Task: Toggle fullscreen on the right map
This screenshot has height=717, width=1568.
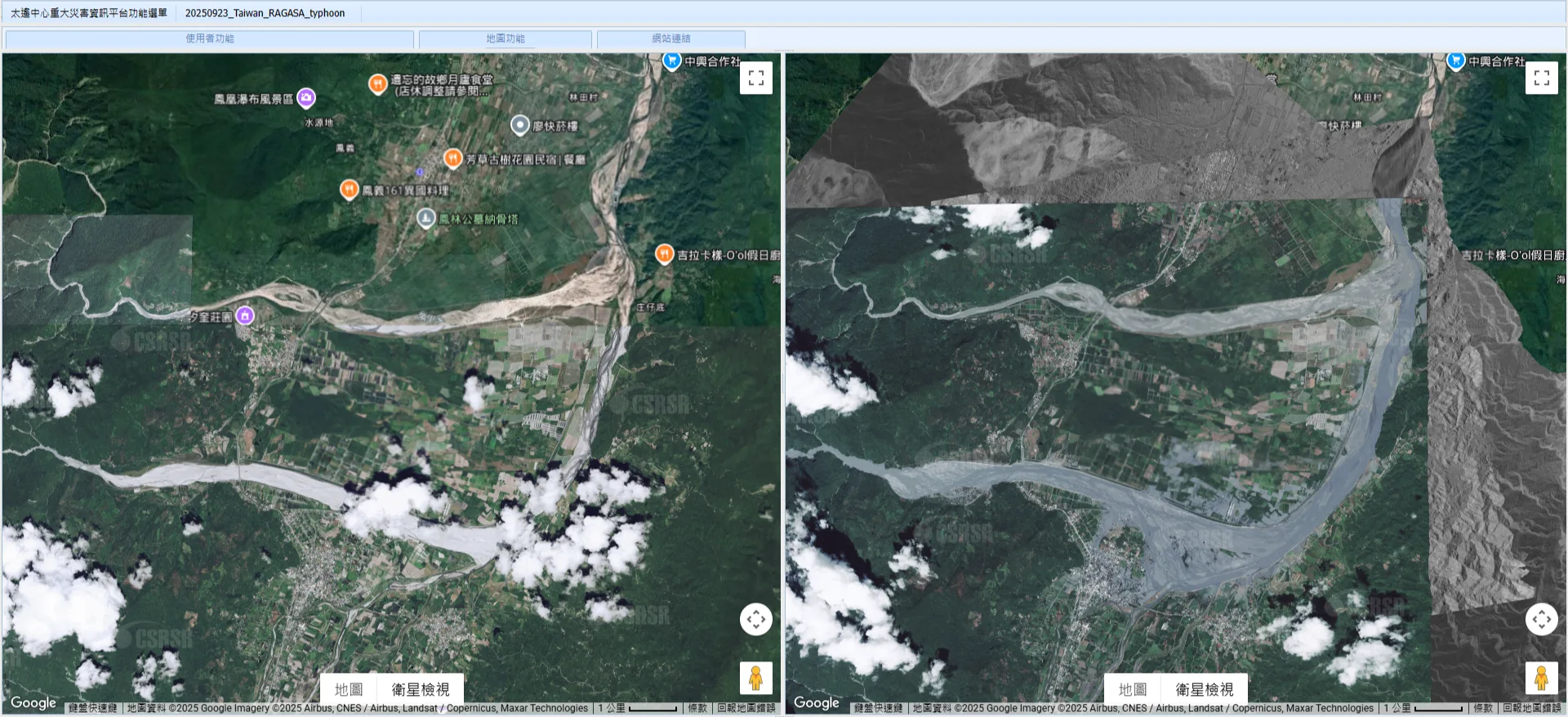Action: [1541, 78]
